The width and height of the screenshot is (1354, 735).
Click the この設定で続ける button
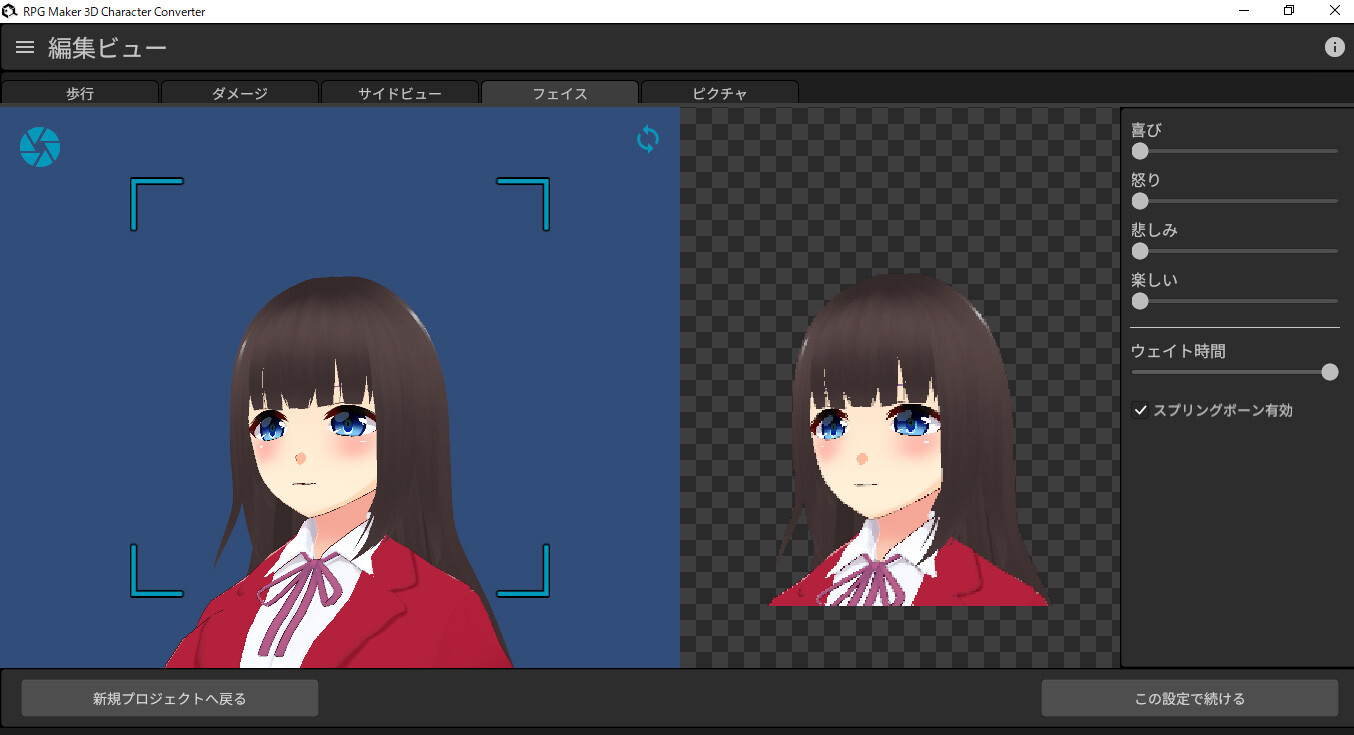click(1188, 697)
